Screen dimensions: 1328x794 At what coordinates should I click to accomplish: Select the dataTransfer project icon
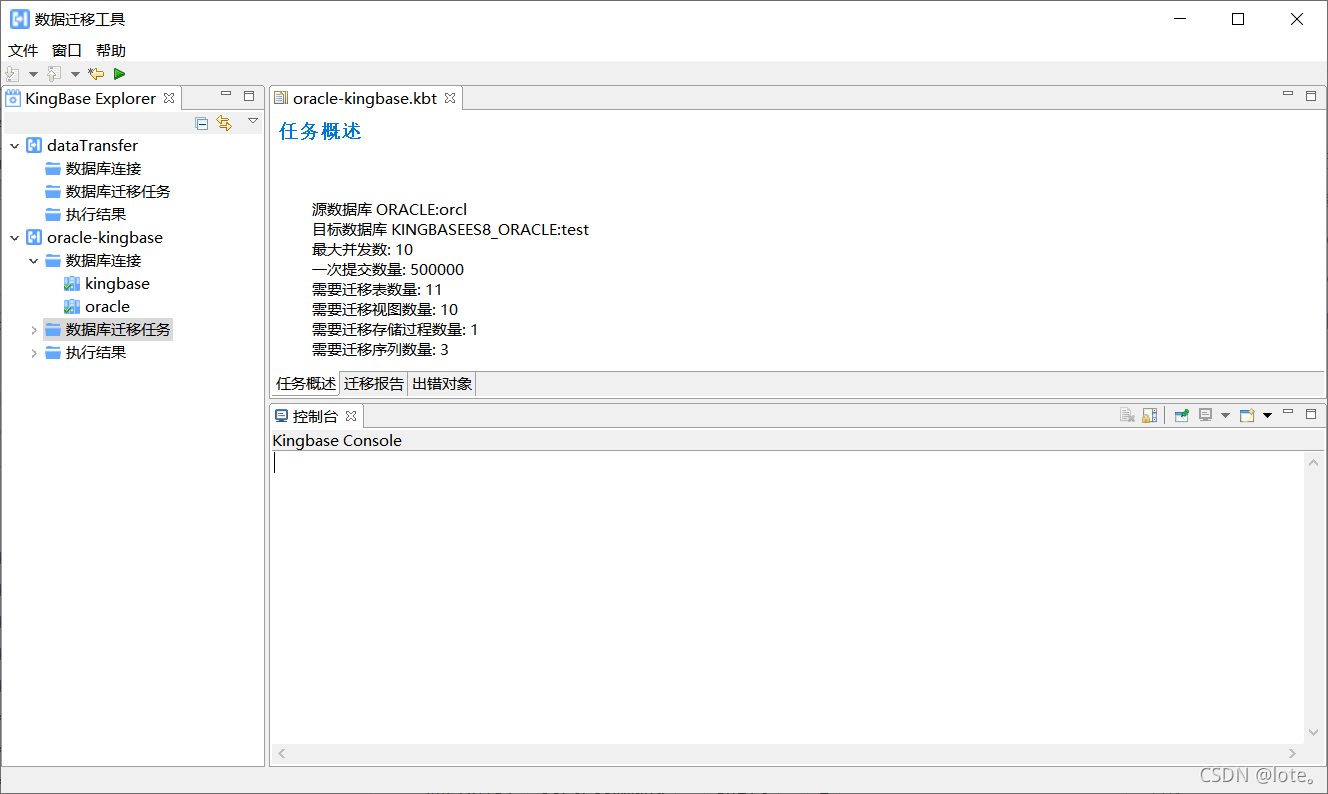point(34,146)
